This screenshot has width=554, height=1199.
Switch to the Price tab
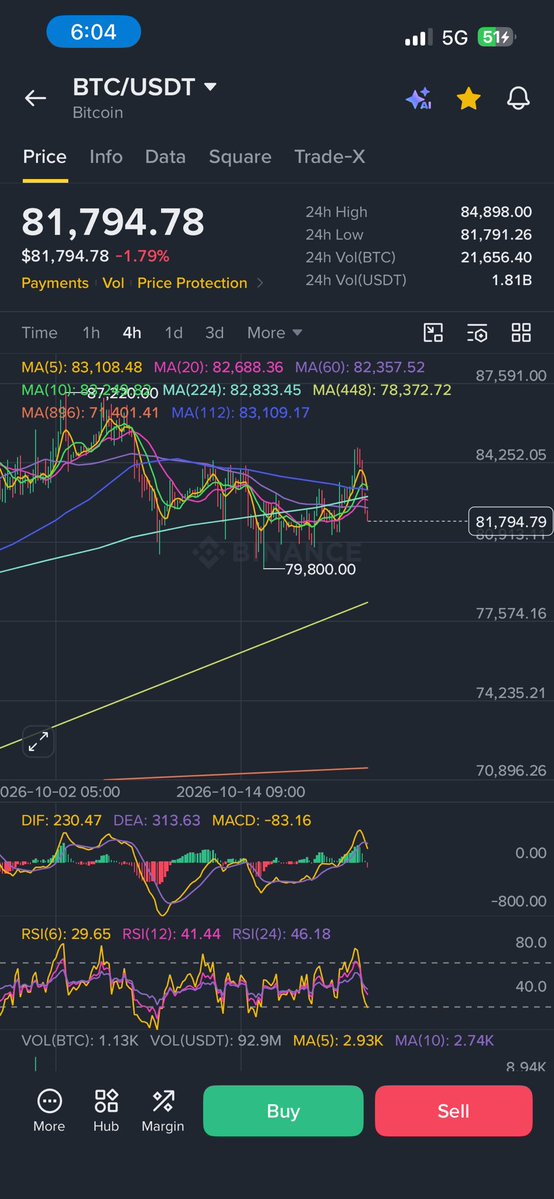44,157
